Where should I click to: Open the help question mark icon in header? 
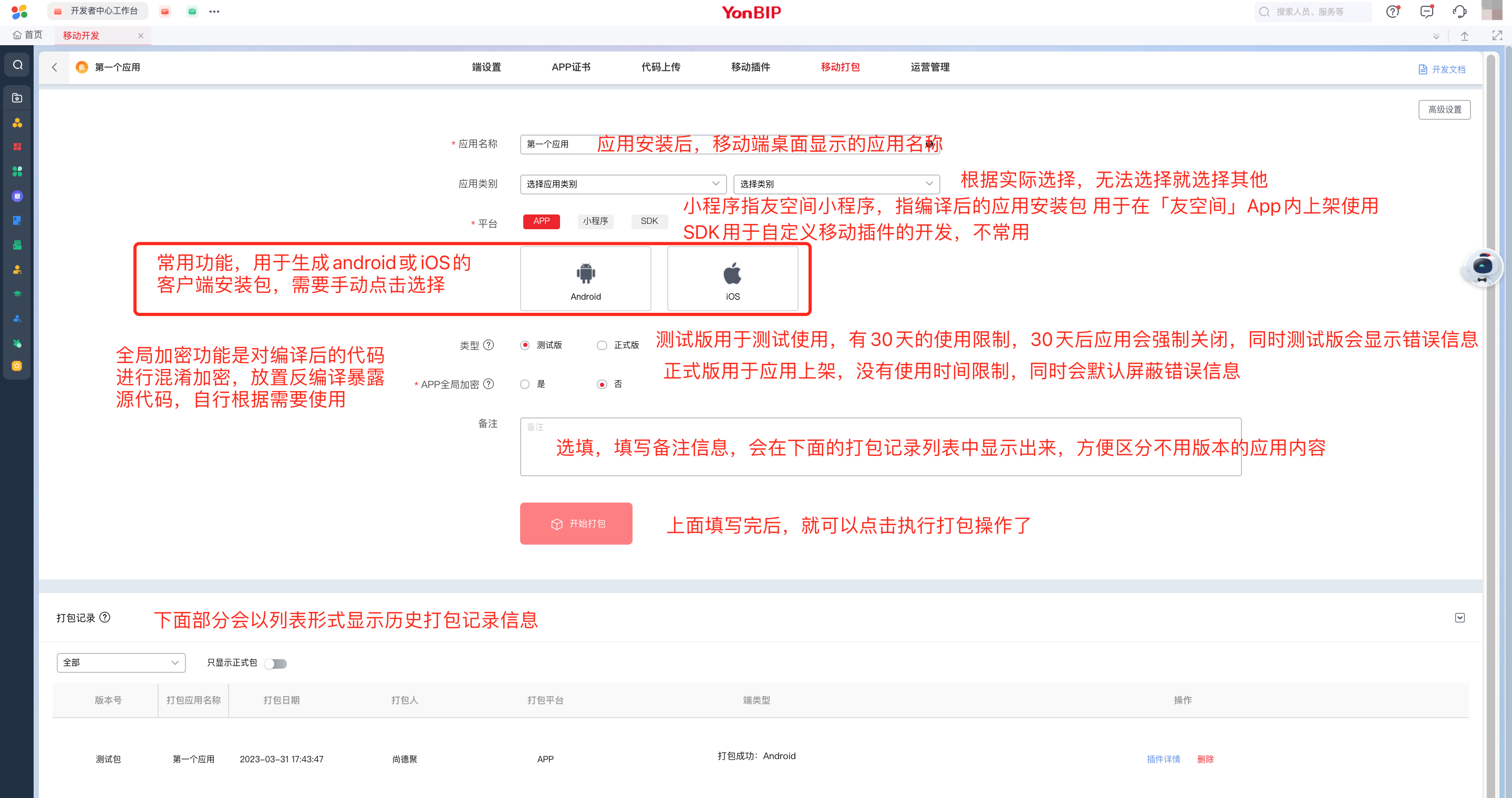pyautogui.click(x=1392, y=12)
